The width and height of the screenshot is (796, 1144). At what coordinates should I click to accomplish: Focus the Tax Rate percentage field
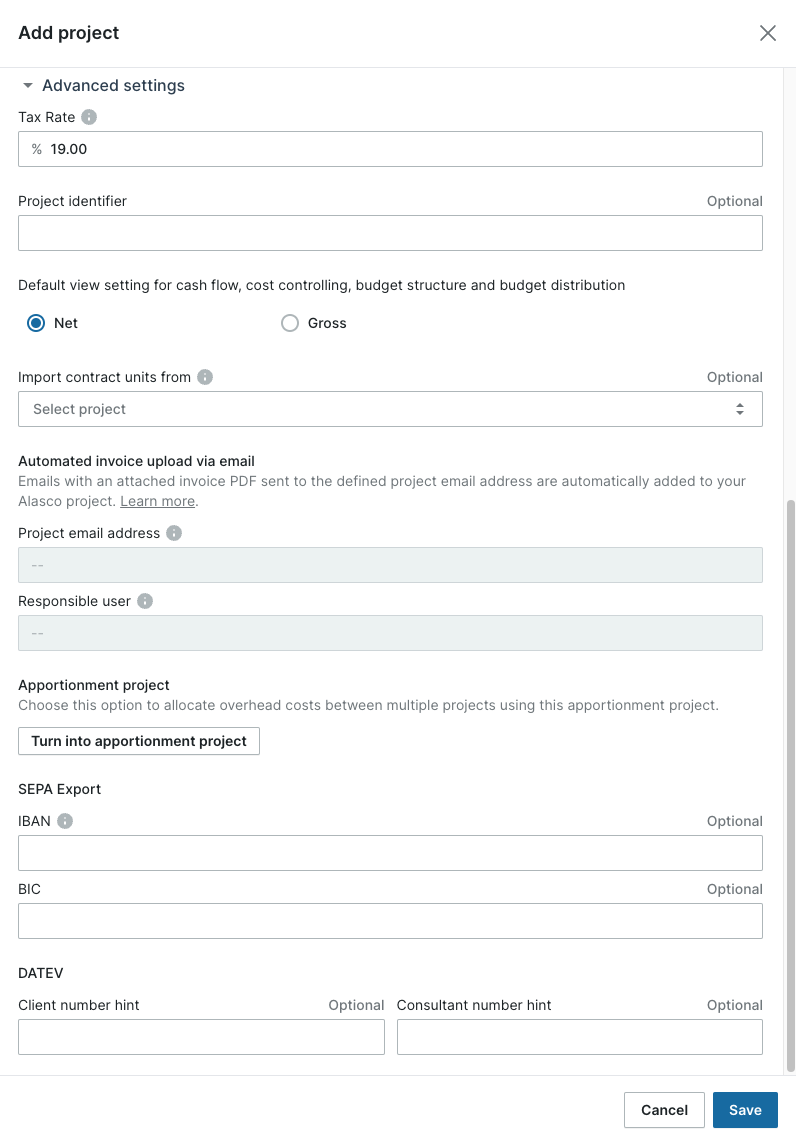pyautogui.click(x=390, y=149)
